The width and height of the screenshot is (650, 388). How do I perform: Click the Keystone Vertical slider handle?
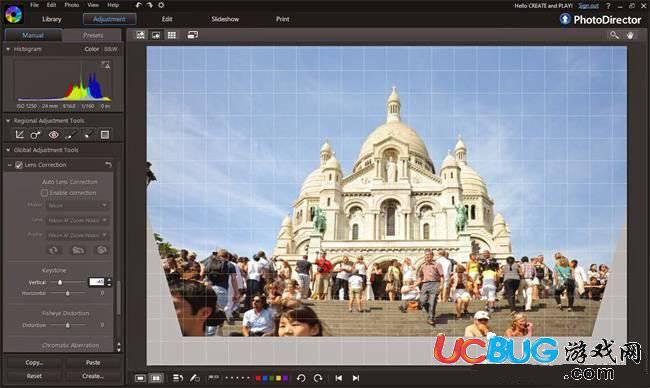(x=60, y=282)
